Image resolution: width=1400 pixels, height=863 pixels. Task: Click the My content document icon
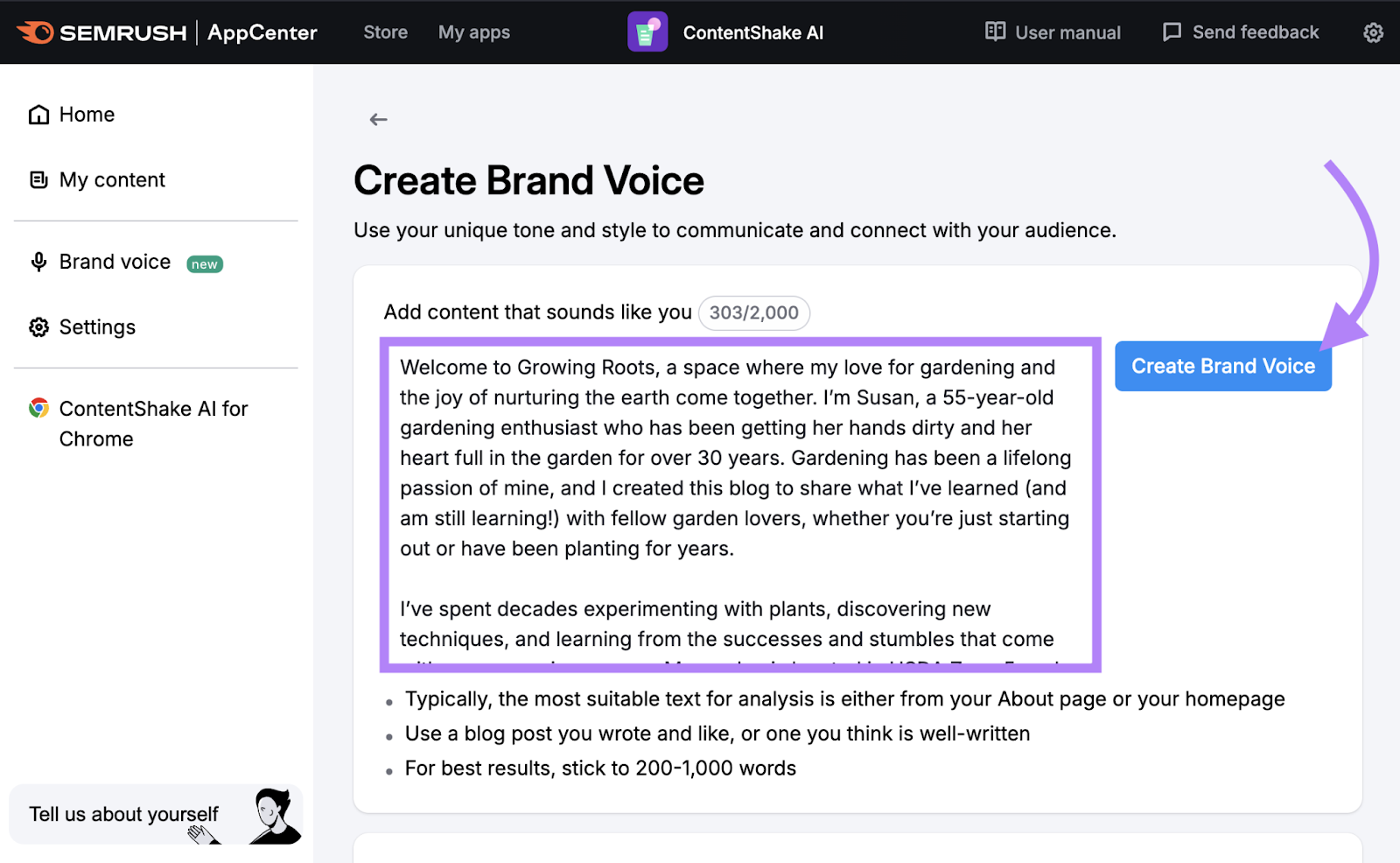[x=38, y=179]
